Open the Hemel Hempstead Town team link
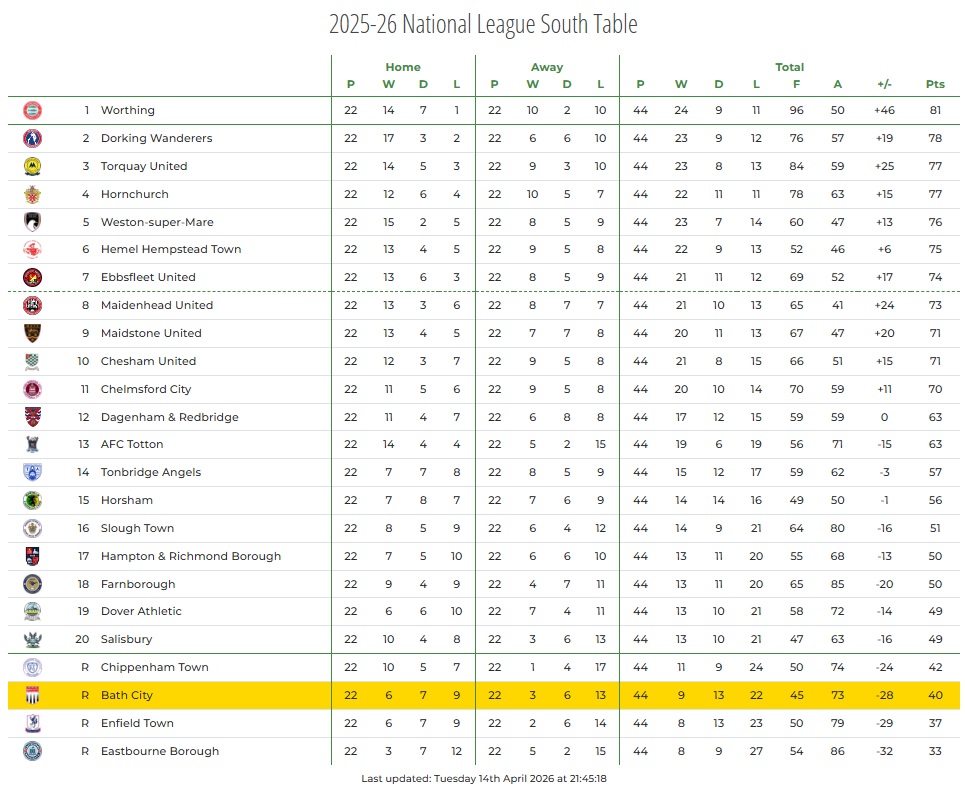Image resolution: width=965 pixels, height=791 pixels. pos(171,249)
